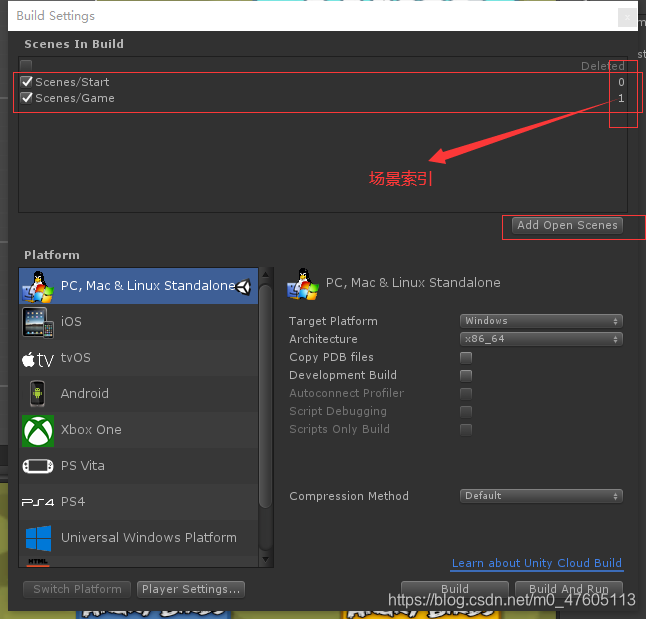Image resolution: width=646 pixels, height=619 pixels.
Task: Click scene index 1 value
Action: (621, 98)
